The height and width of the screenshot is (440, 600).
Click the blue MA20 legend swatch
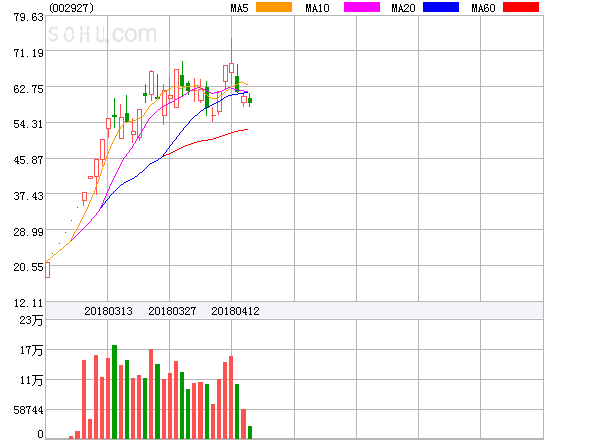[x=441, y=7]
